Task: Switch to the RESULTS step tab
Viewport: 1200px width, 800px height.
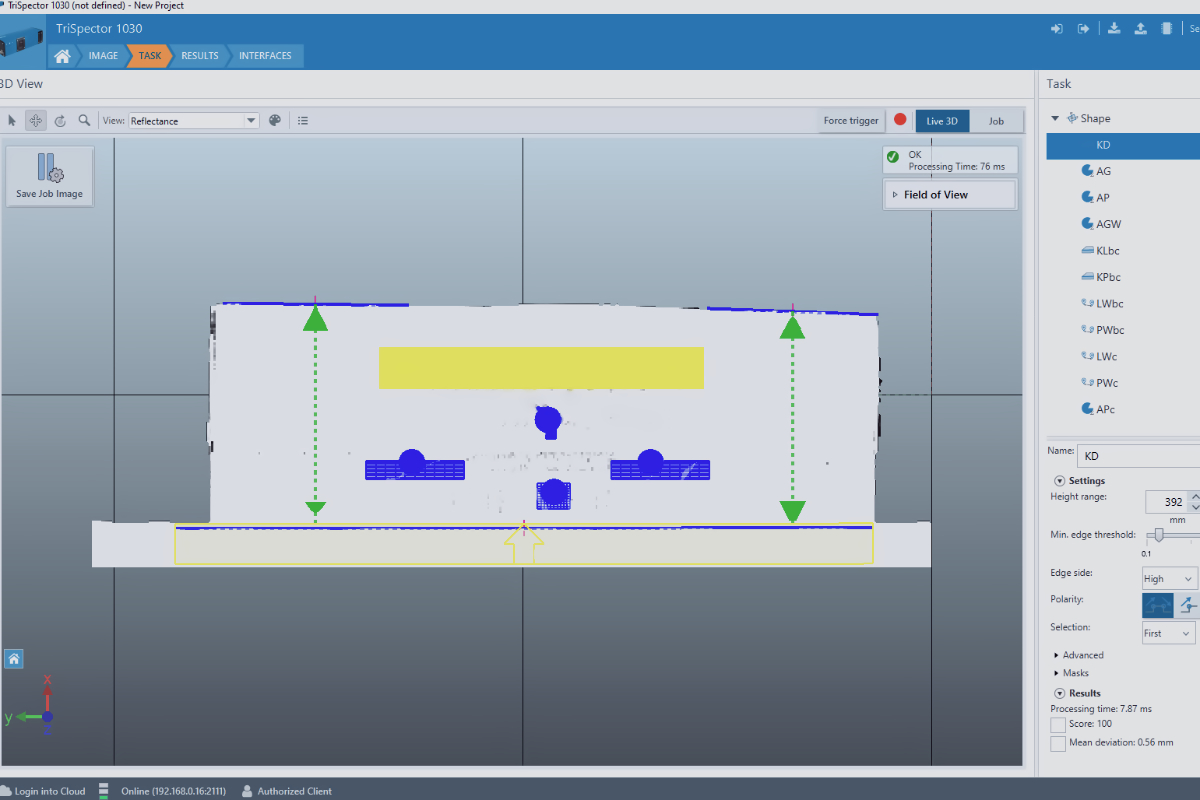Action: pyautogui.click(x=199, y=56)
